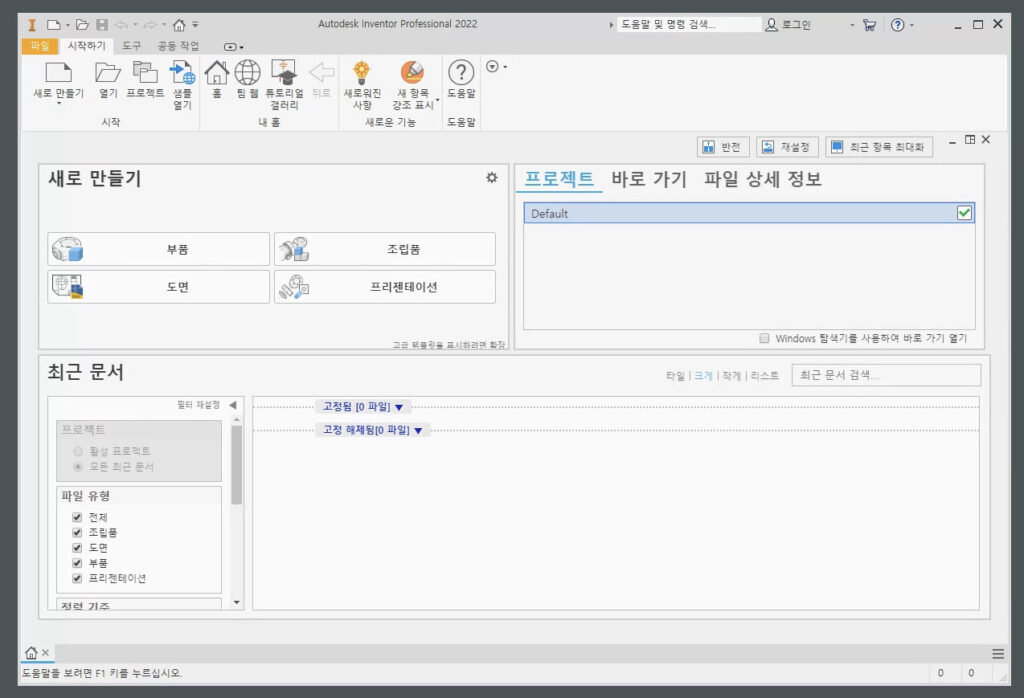Screen dimensions: 1024x698
Task: Switch to the 바로 가기 tab
Action: pos(648,179)
